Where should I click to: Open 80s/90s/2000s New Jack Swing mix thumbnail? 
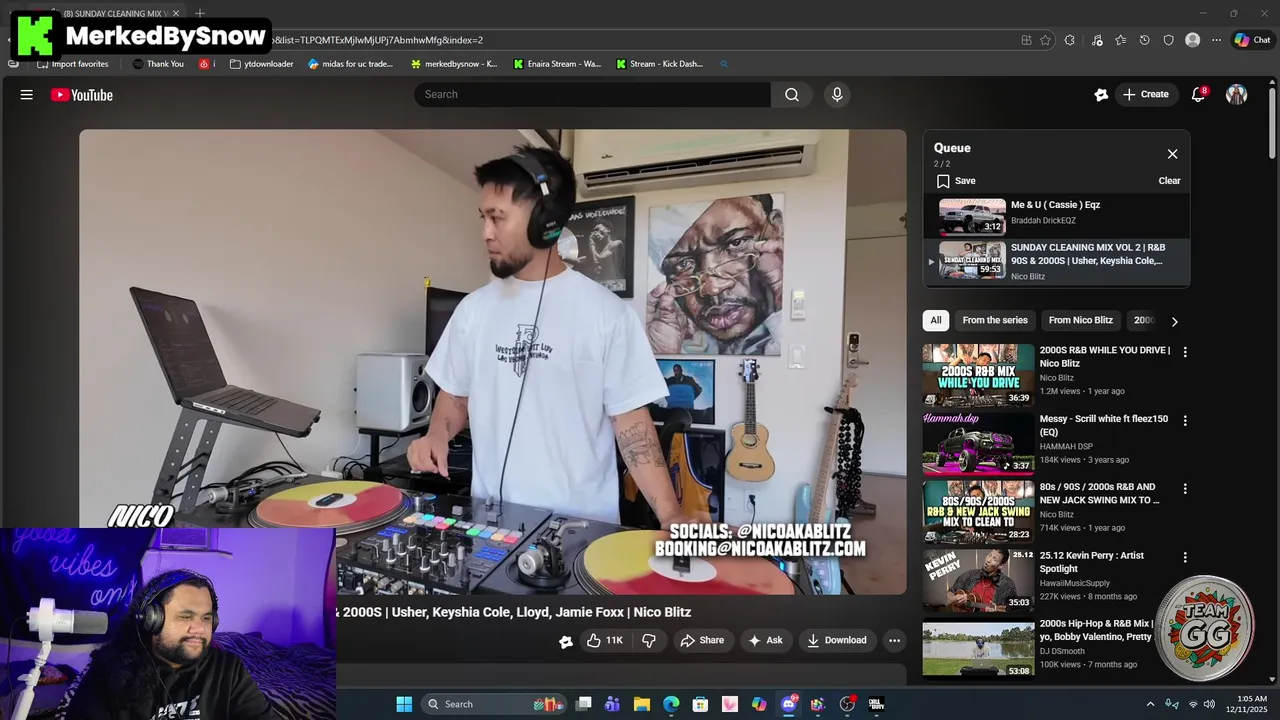[x=978, y=511]
